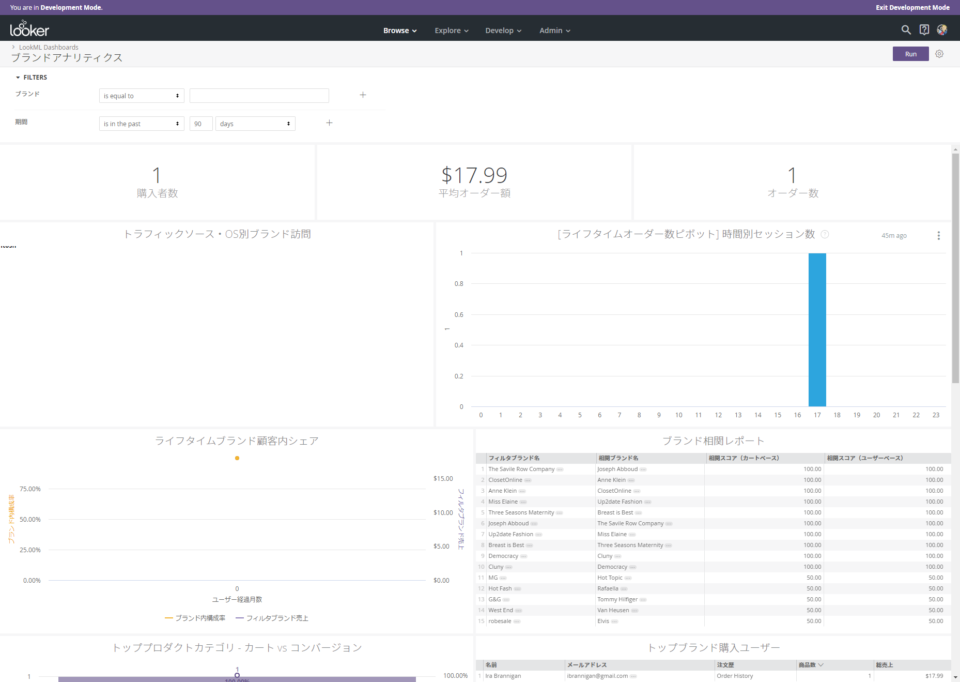Open the 'is in the past' condition dropdown
Image resolution: width=960 pixels, height=682 pixels.
point(142,124)
